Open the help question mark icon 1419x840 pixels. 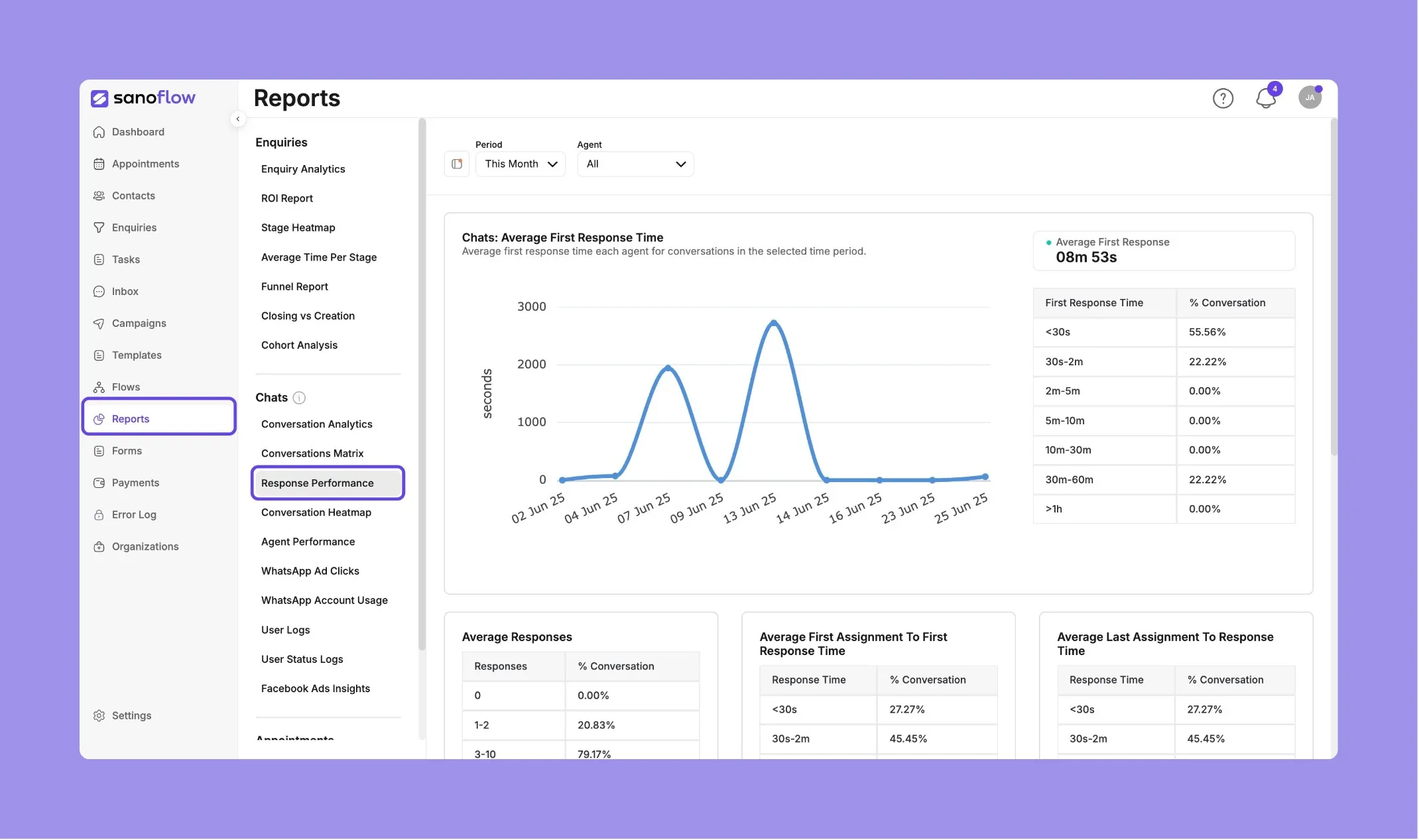point(1223,98)
